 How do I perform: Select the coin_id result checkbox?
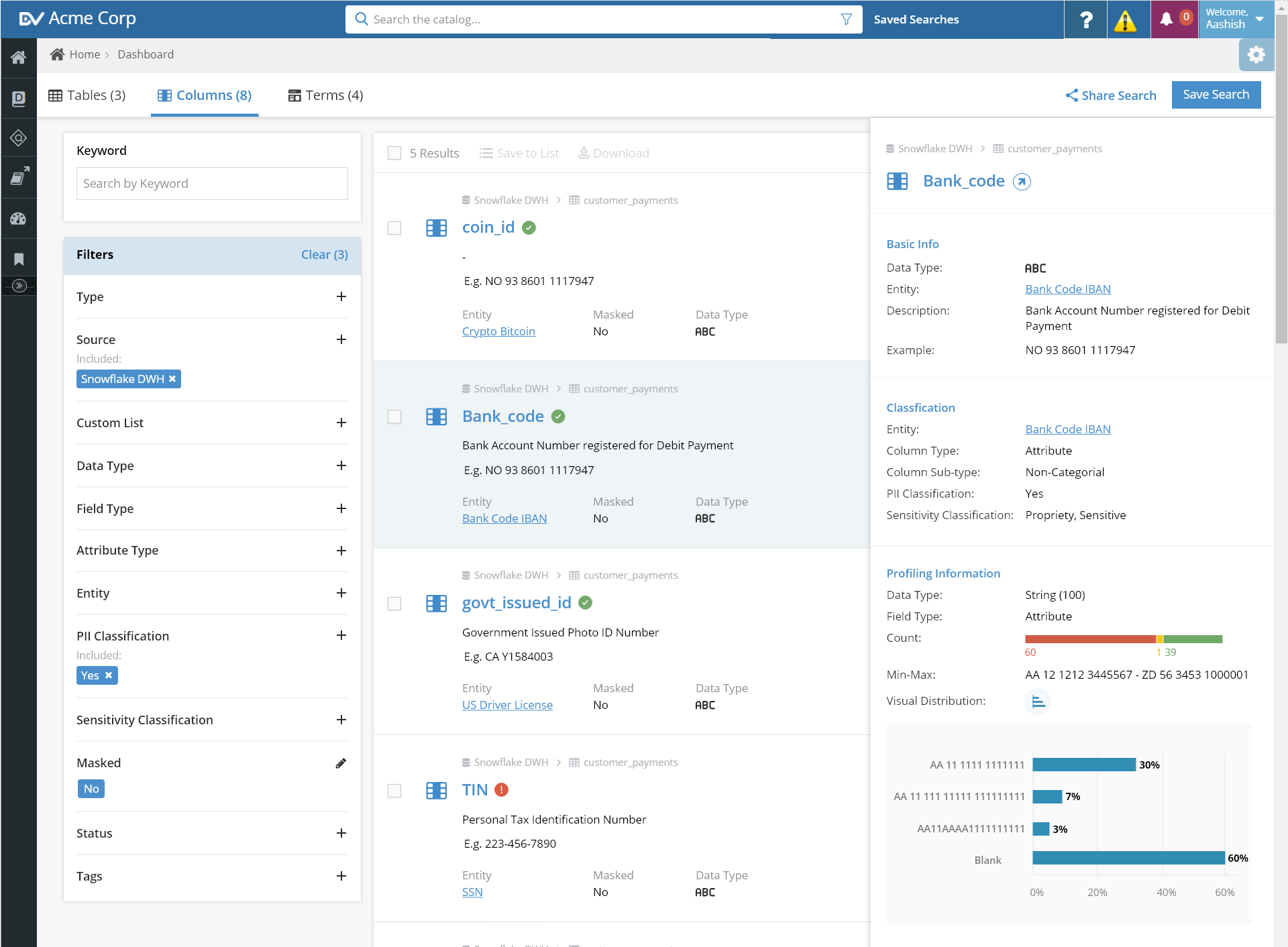tap(394, 228)
